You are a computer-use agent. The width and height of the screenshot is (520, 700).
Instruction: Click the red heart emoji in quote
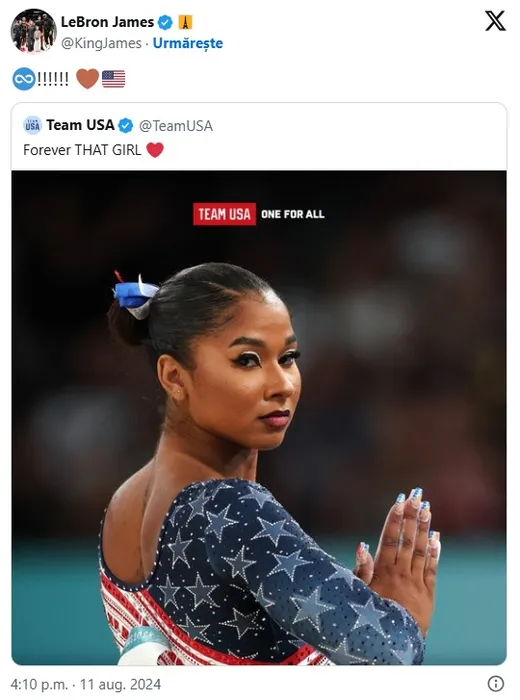coord(155,150)
